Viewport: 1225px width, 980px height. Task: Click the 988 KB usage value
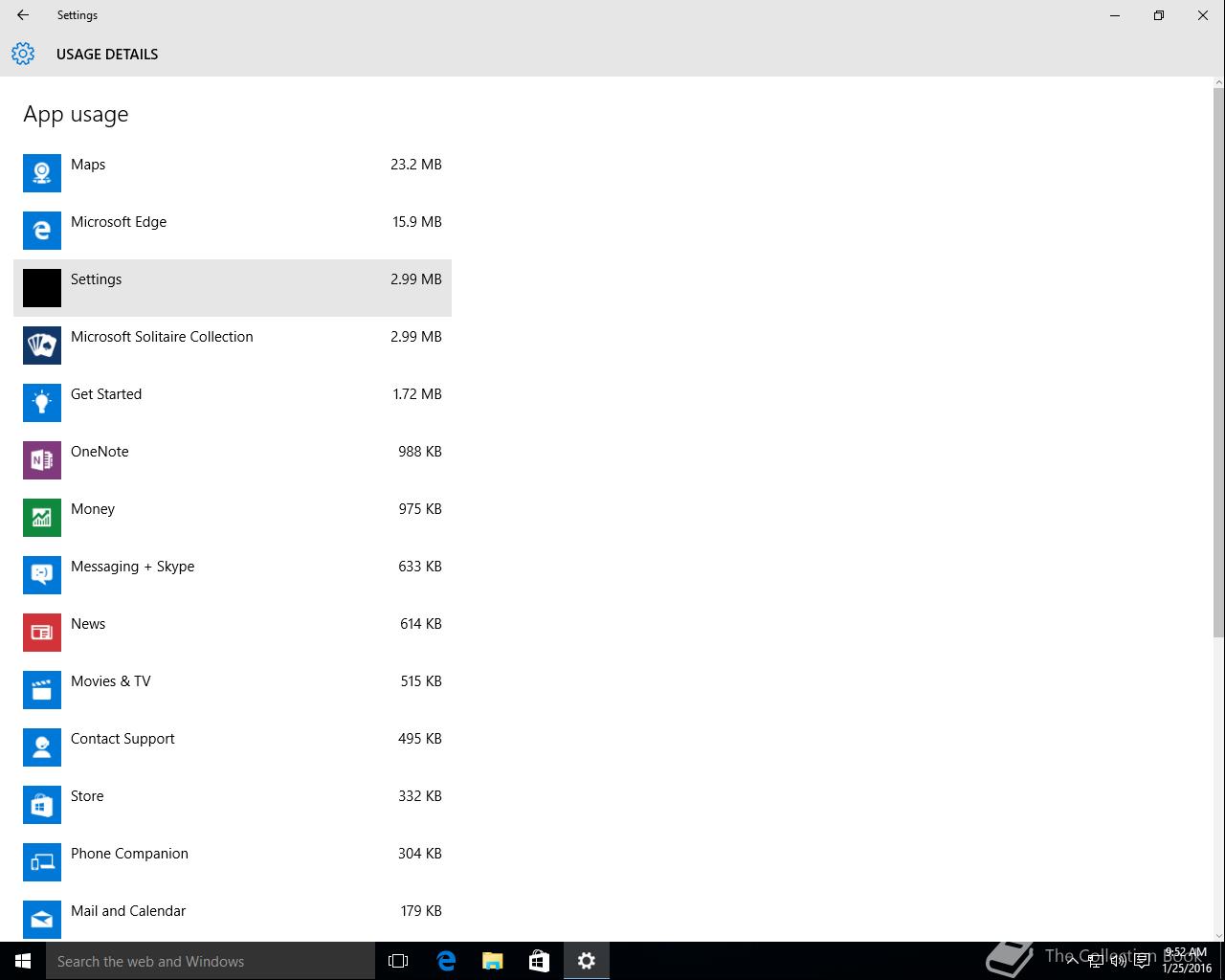[x=420, y=452]
